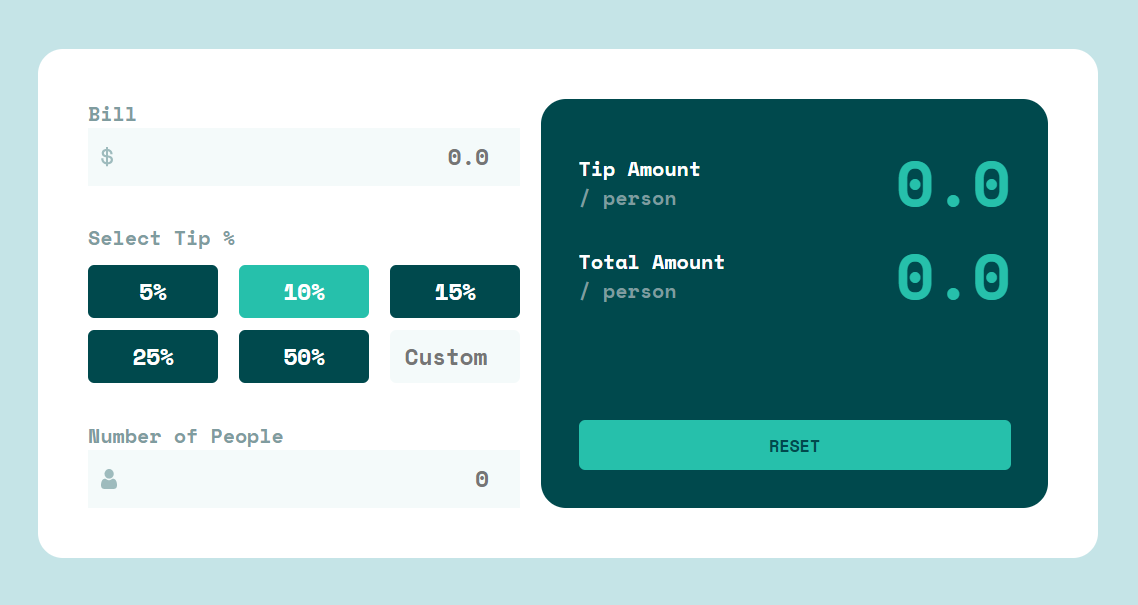The width and height of the screenshot is (1138, 605).
Task: Click the Tip Amount label
Action: click(638, 169)
